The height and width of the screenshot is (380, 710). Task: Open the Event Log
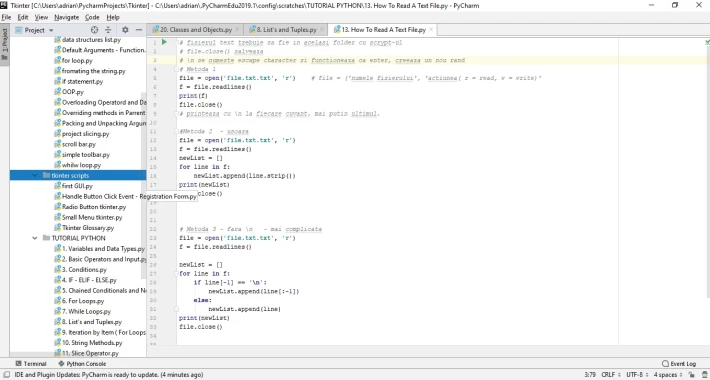coord(679,364)
